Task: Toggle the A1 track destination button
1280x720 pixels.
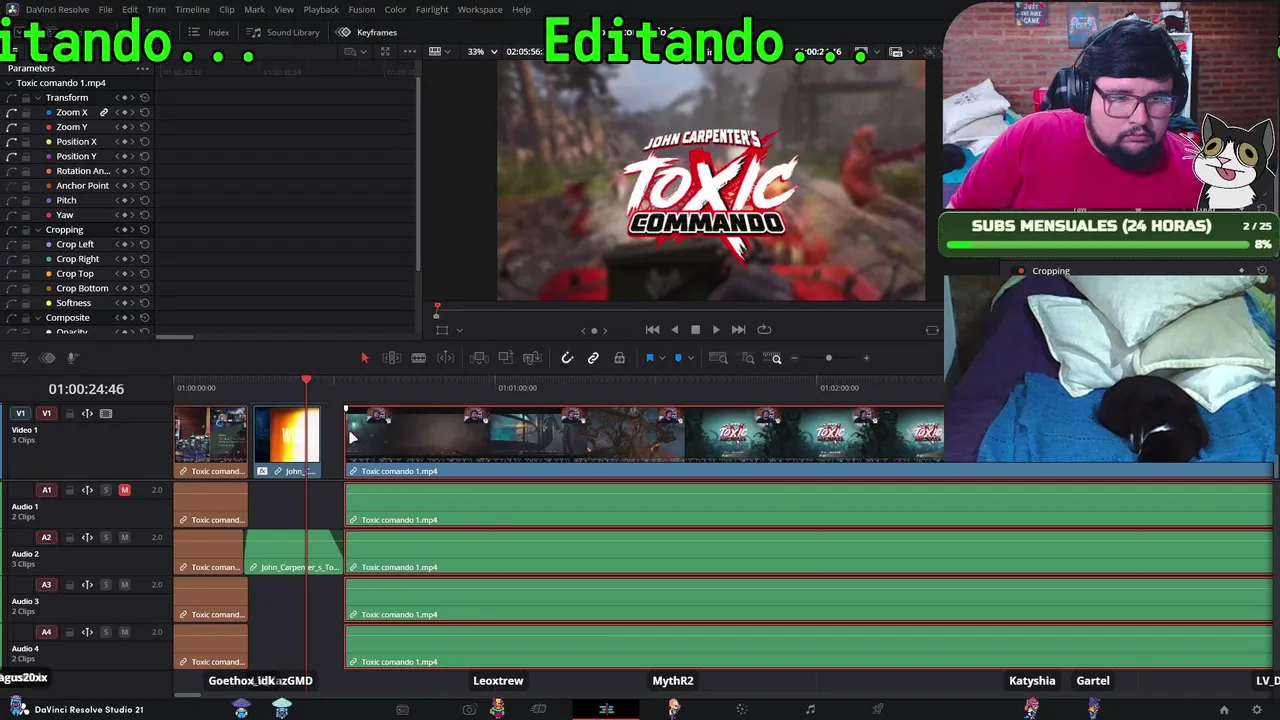Action: click(46, 490)
